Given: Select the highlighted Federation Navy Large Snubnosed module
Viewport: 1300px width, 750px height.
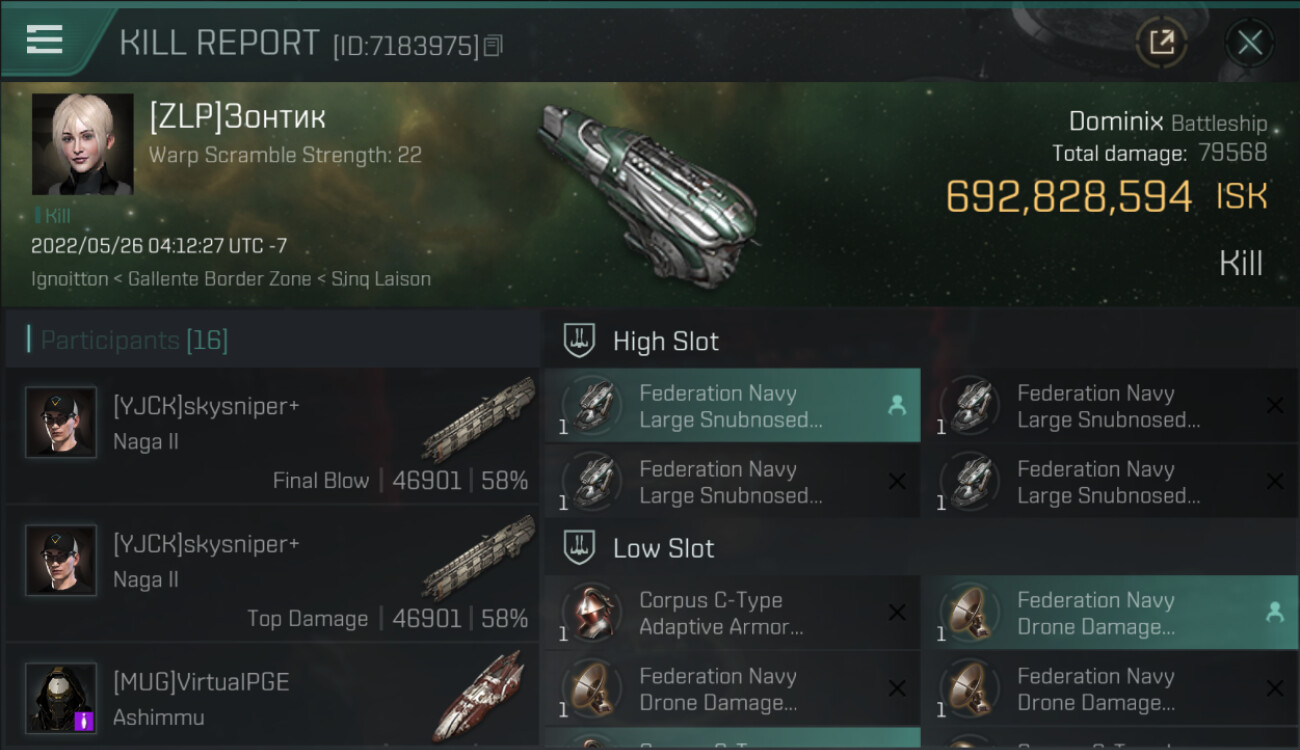Looking at the screenshot, I should [732, 406].
